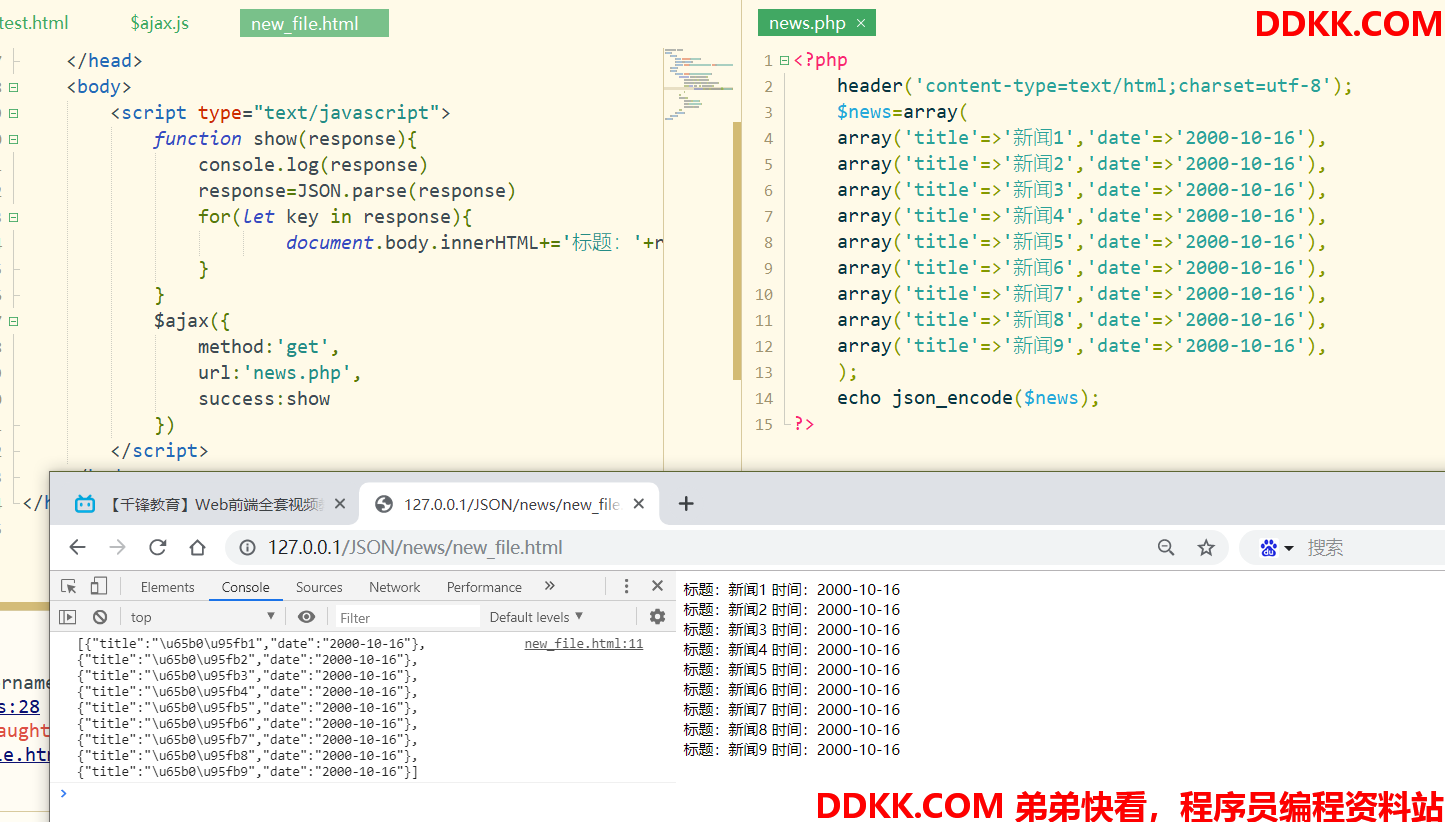
Task: Collapse the body tag fold marker
Action: coord(14,87)
